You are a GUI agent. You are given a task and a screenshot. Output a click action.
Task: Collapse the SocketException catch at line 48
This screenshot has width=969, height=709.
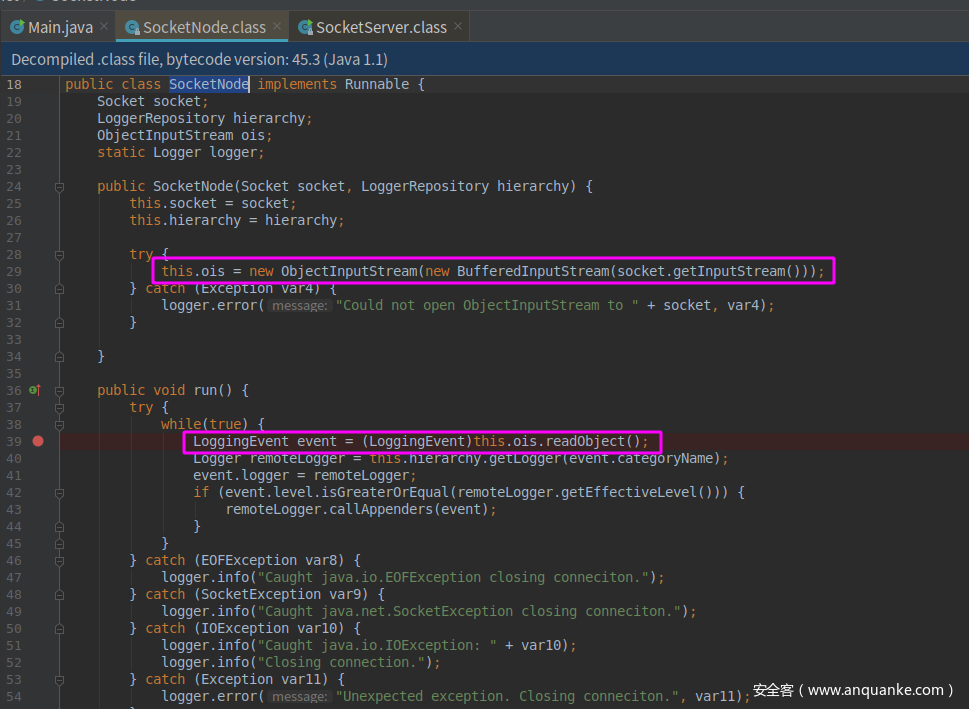coord(59,595)
